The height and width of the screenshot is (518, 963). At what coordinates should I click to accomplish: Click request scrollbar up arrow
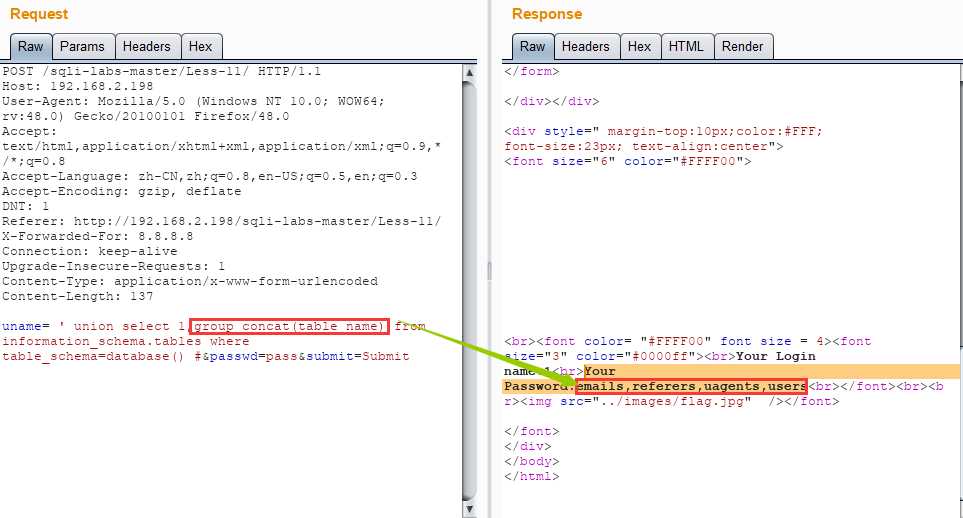point(469,73)
